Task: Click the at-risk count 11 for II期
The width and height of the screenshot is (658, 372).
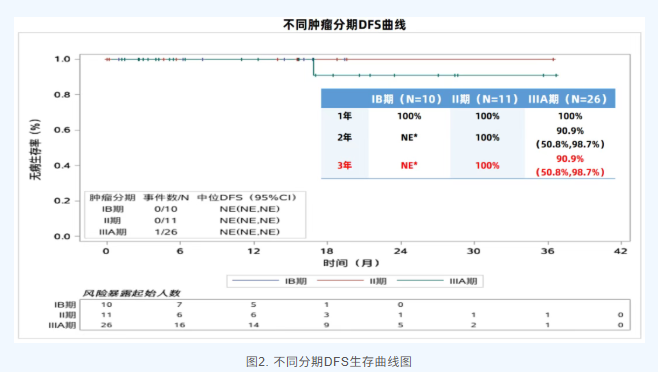Action: 107,315
